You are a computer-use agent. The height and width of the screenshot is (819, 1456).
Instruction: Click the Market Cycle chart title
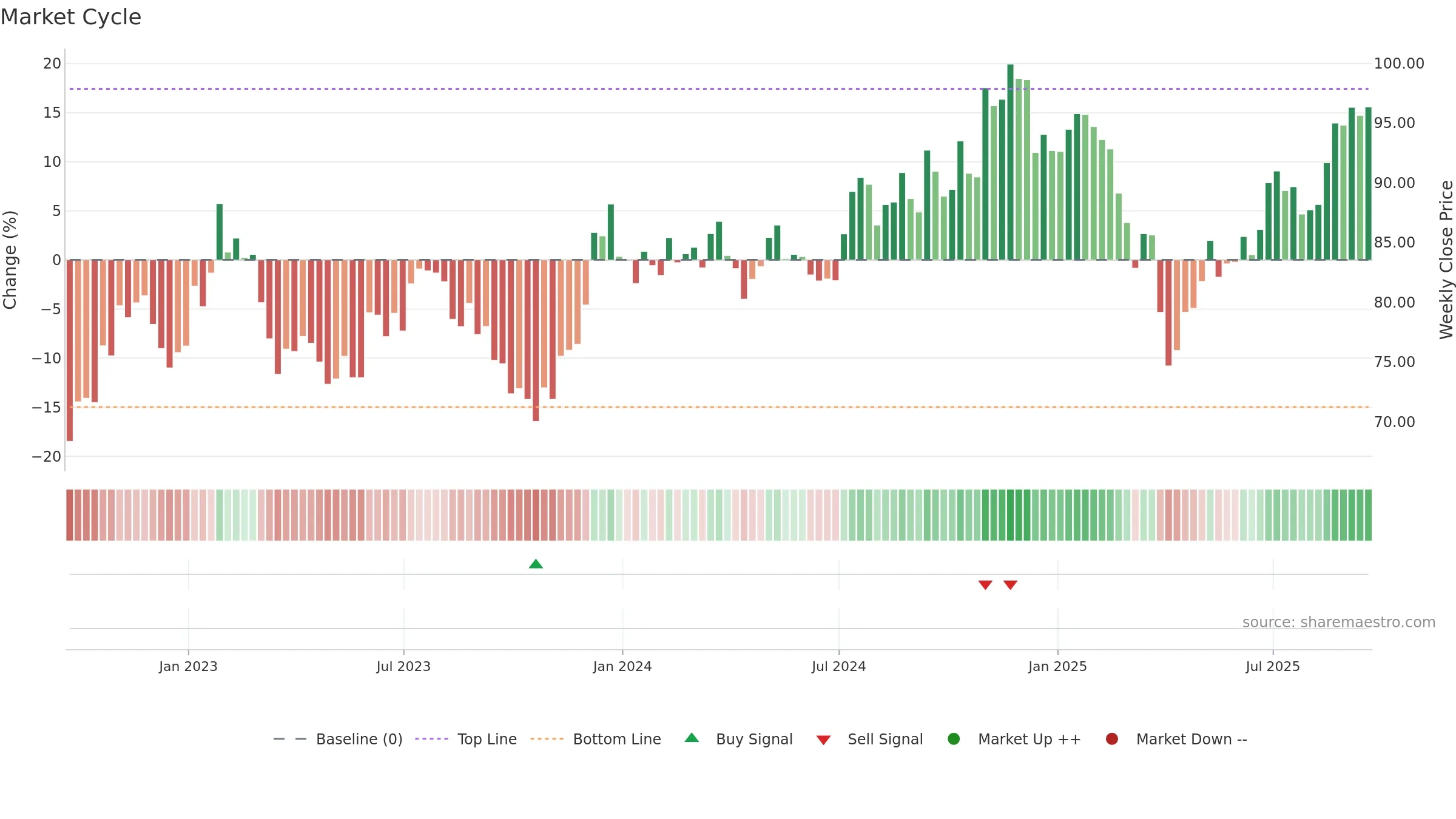(71, 17)
